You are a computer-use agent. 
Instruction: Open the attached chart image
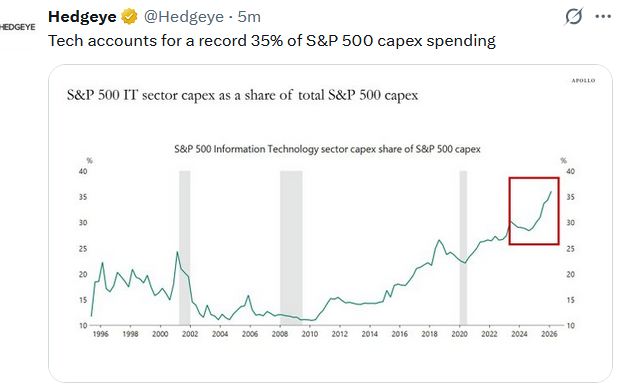[330, 224]
